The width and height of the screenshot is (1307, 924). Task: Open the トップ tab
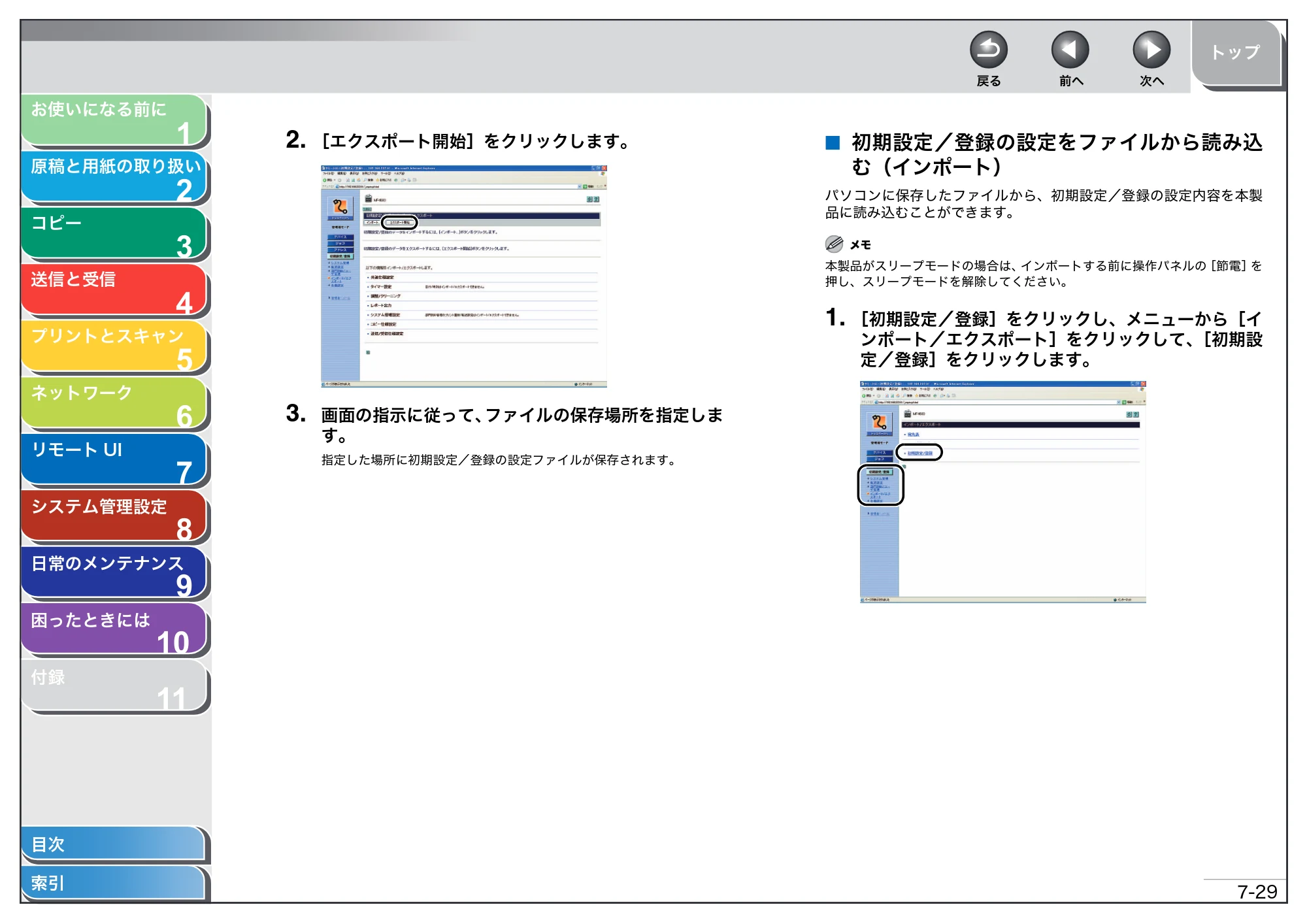[x=1235, y=52]
